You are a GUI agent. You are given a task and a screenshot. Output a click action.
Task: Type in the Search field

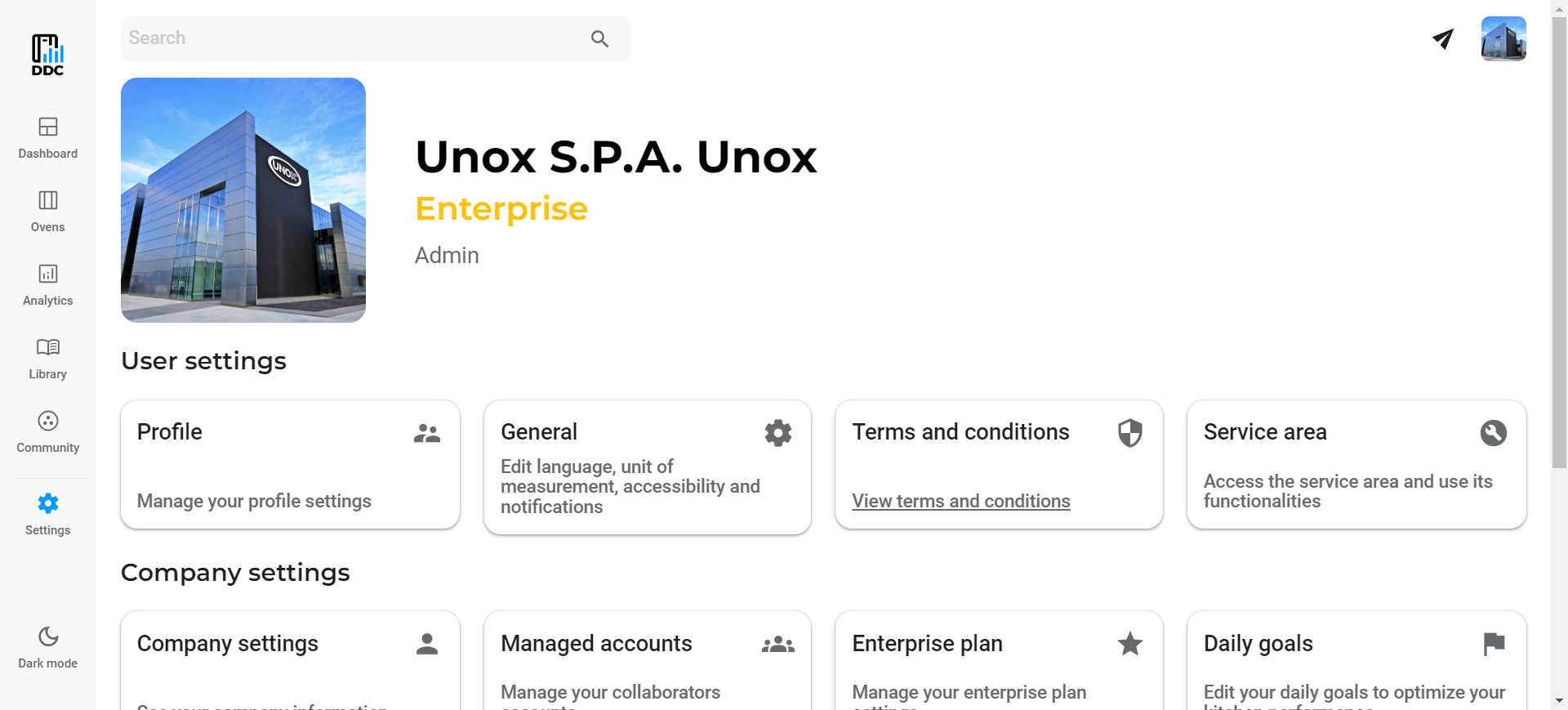(351, 38)
